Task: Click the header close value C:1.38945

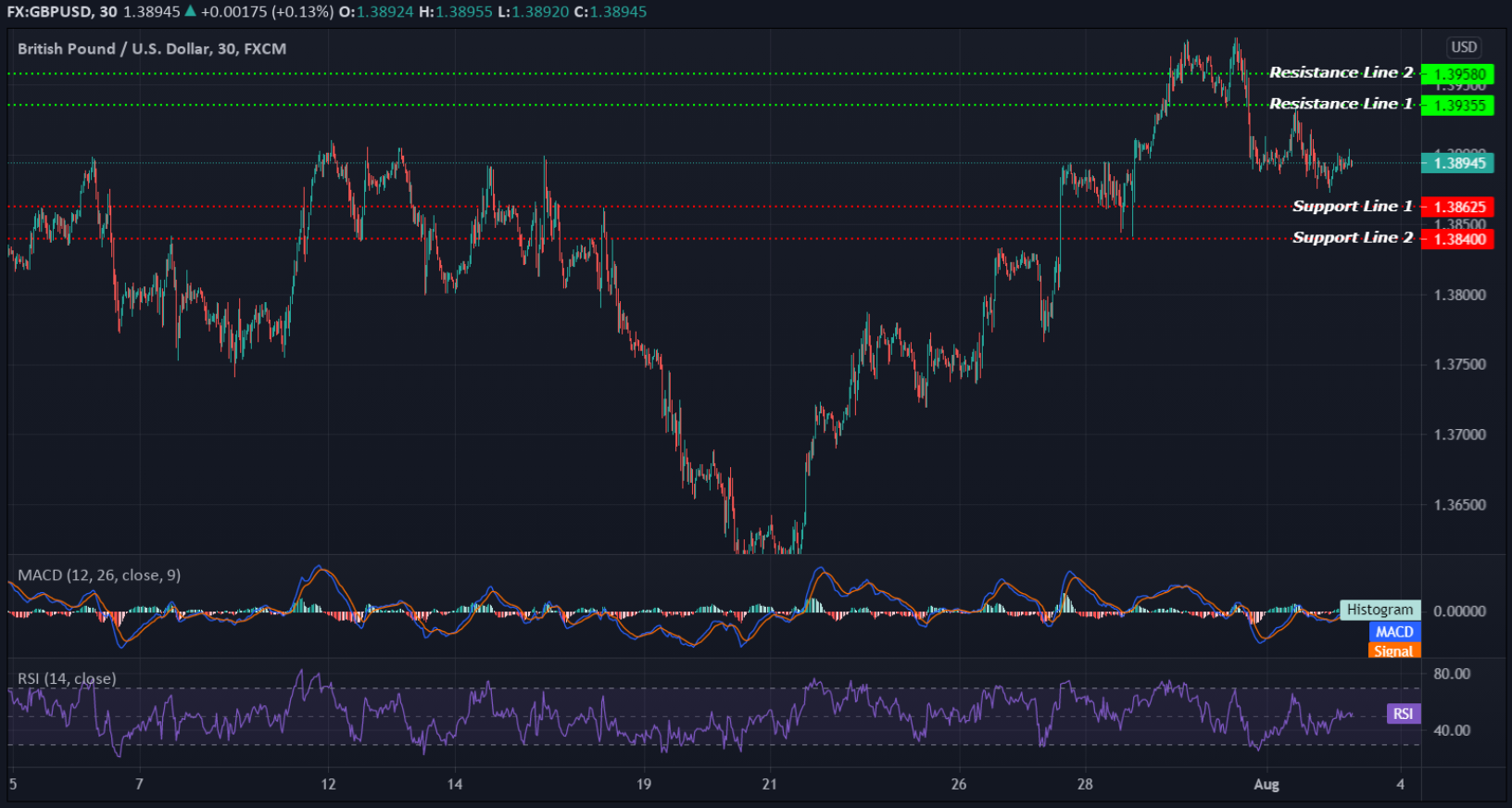Action: point(610,12)
